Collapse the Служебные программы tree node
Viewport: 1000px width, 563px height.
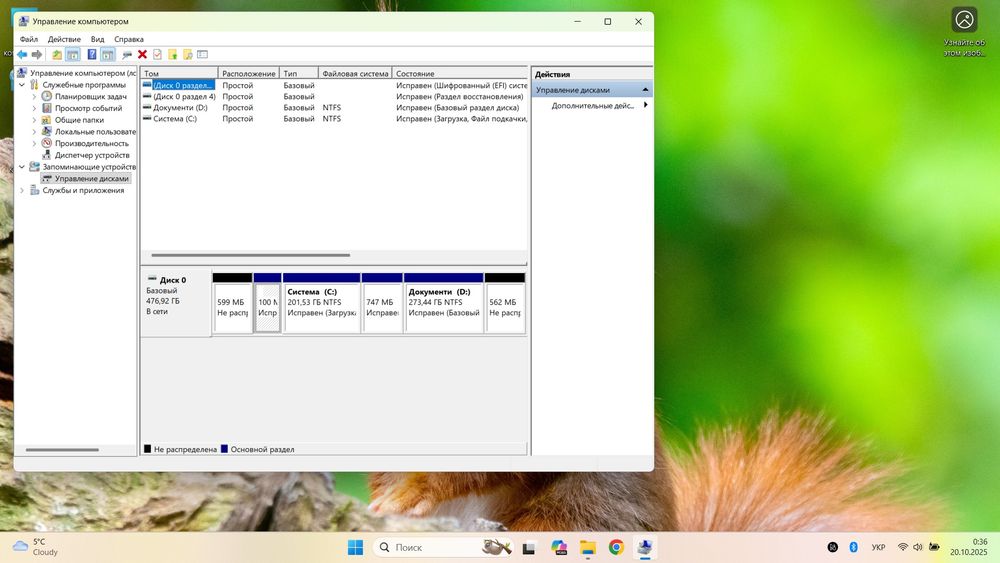click(22, 85)
